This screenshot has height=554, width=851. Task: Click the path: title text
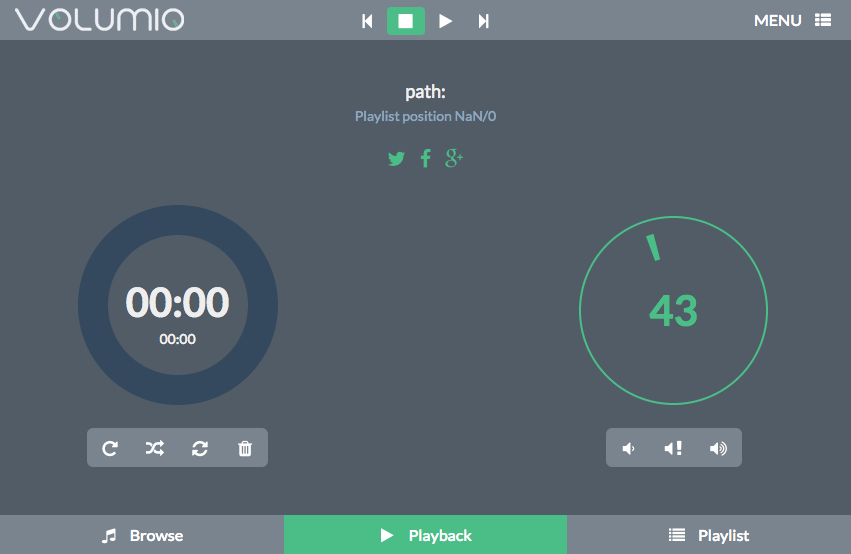pyautogui.click(x=426, y=92)
